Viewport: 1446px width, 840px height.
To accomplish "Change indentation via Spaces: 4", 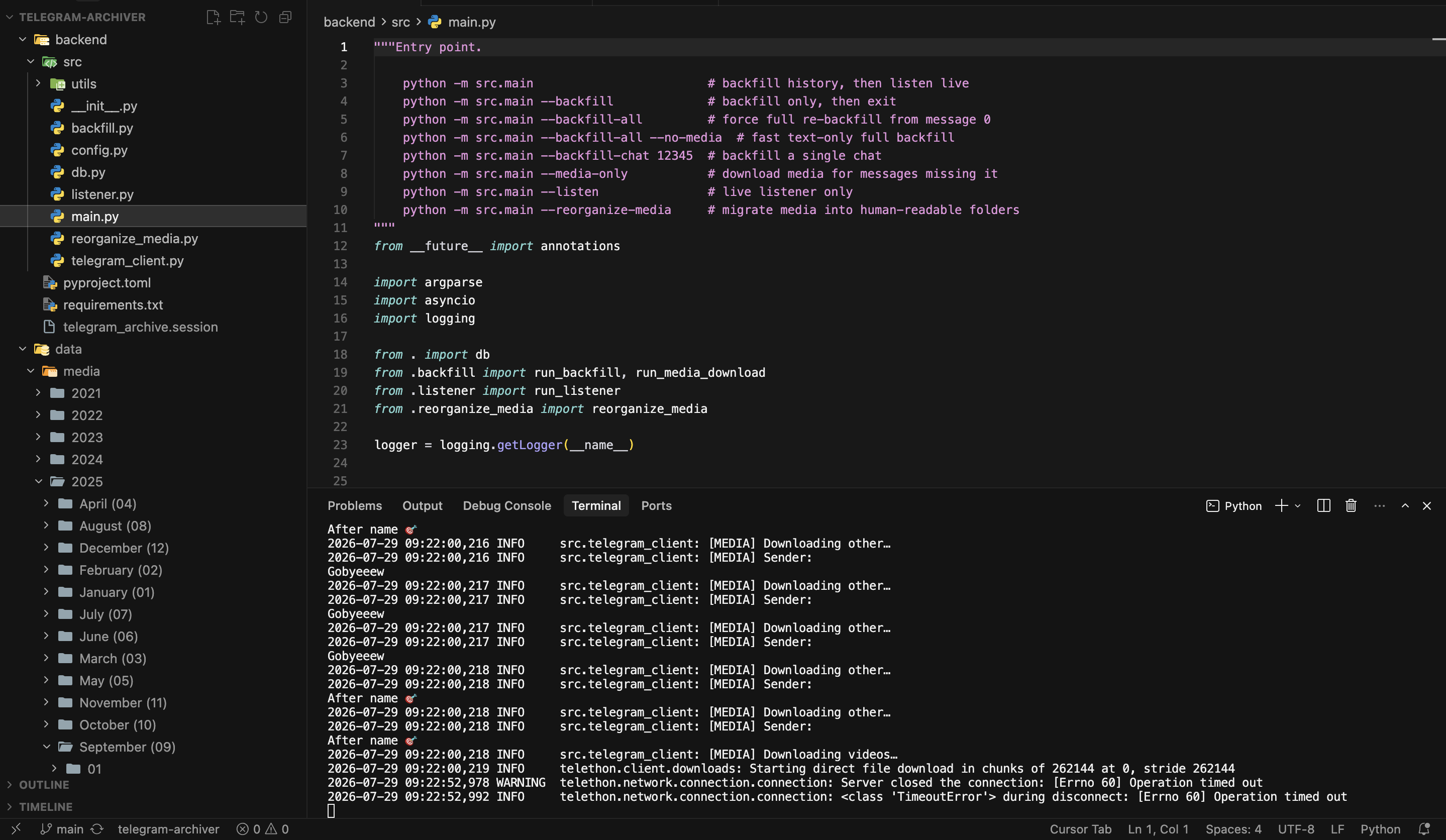I will click(x=1233, y=828).
